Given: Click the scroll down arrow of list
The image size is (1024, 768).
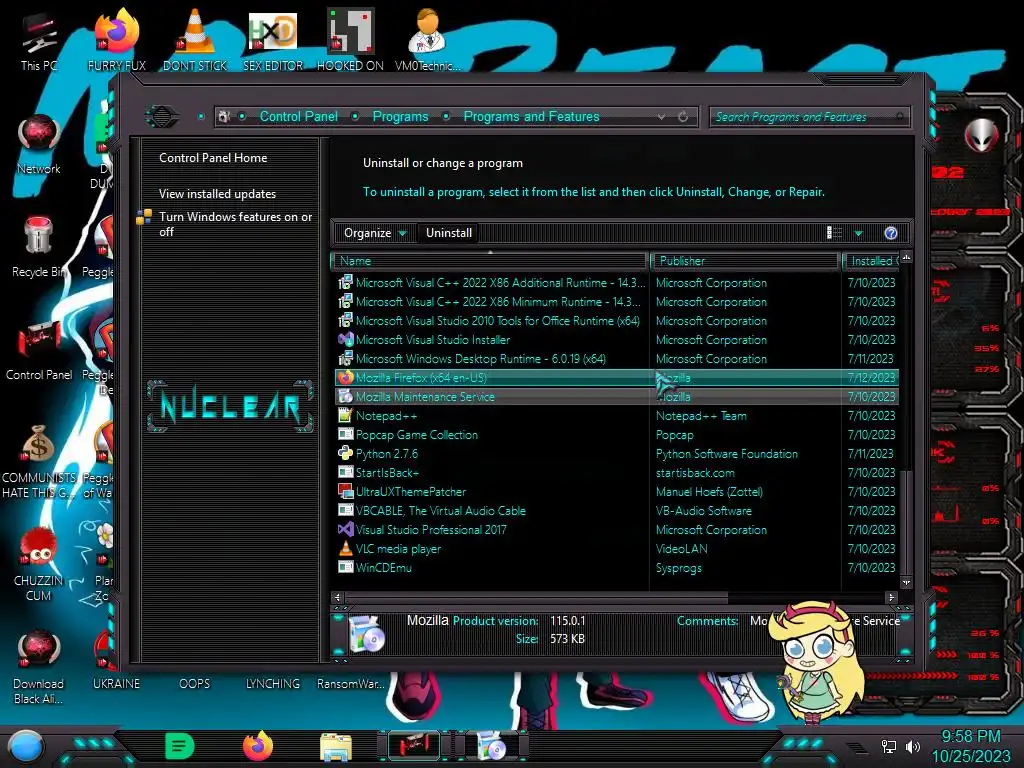Looking at the screenshot, I should [906, 582].
